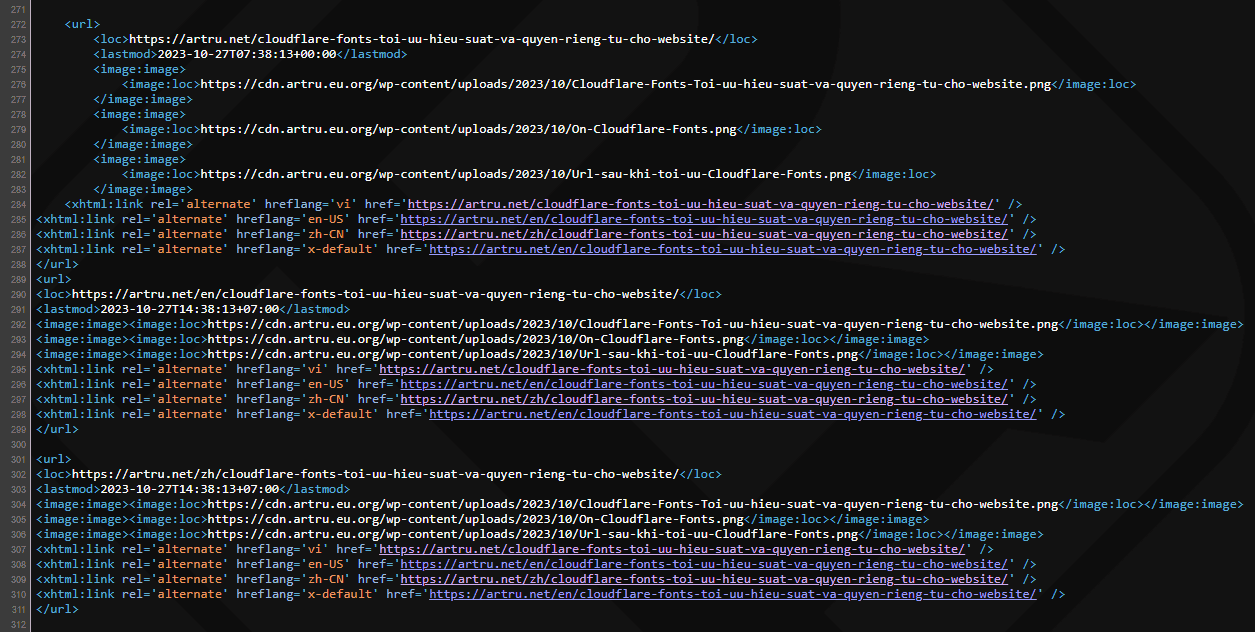Follow the 'x-default' href URL on line 298
Image resolution: width=1255 pixels, height=632 pixels.
732,414
